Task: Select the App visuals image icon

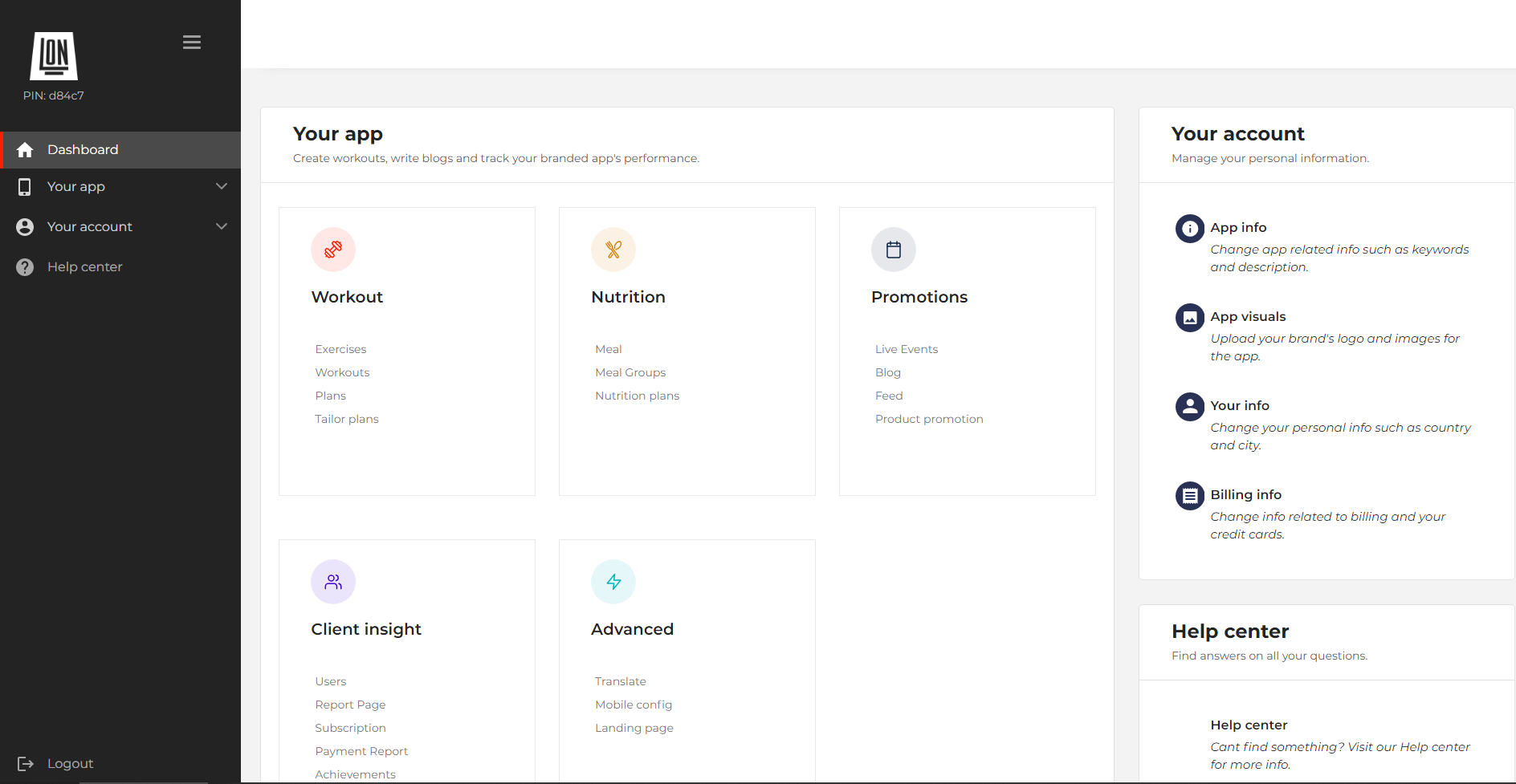Action: coord(1189,318)
